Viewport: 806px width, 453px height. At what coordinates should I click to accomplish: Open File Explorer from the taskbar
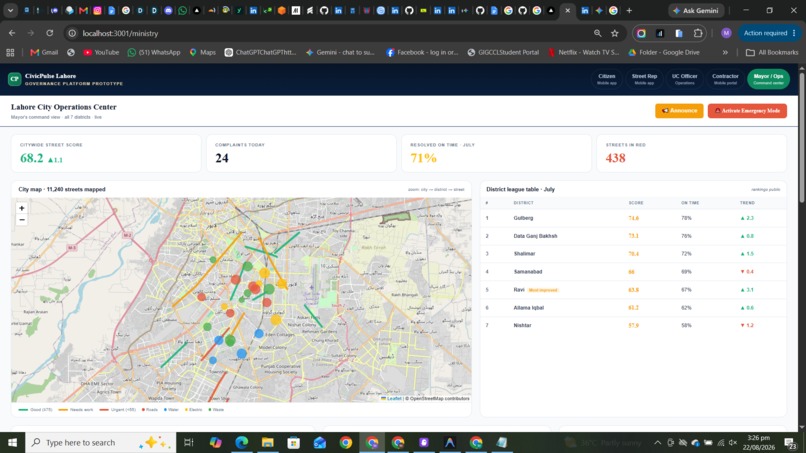click(268, 442)
